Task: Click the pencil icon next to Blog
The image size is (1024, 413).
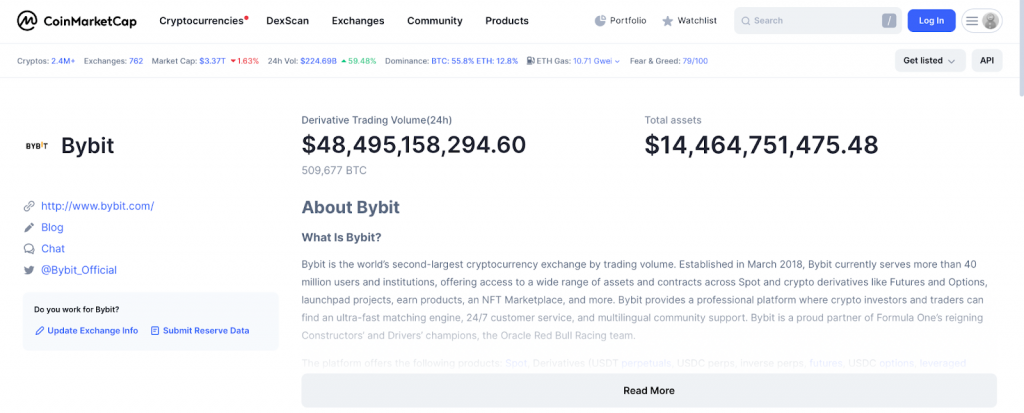Action: pos(29,228)
